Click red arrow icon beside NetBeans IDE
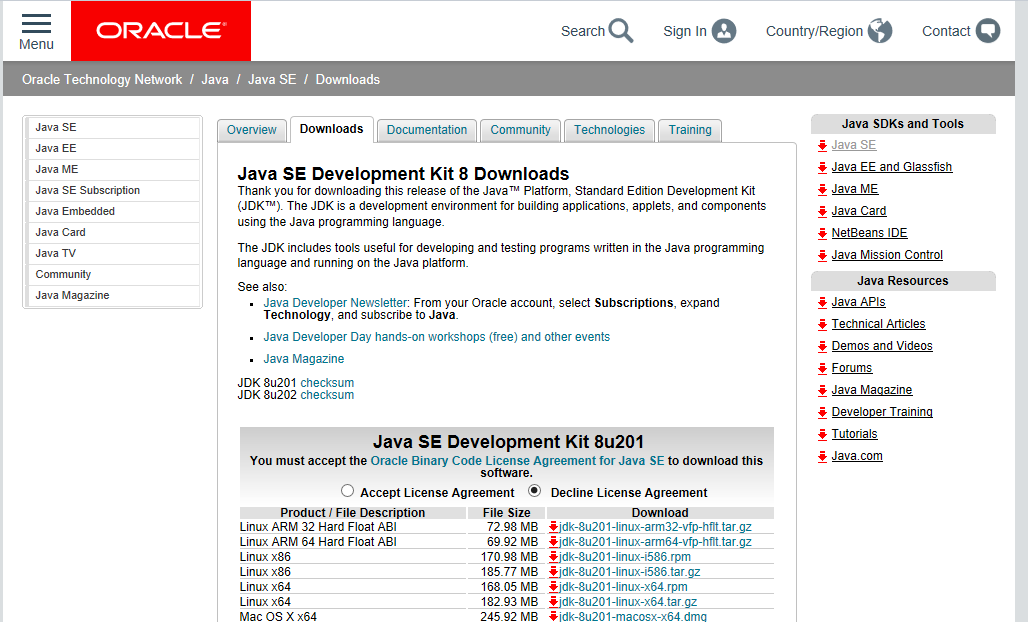 pyautogui.click(x=822, y=234)
